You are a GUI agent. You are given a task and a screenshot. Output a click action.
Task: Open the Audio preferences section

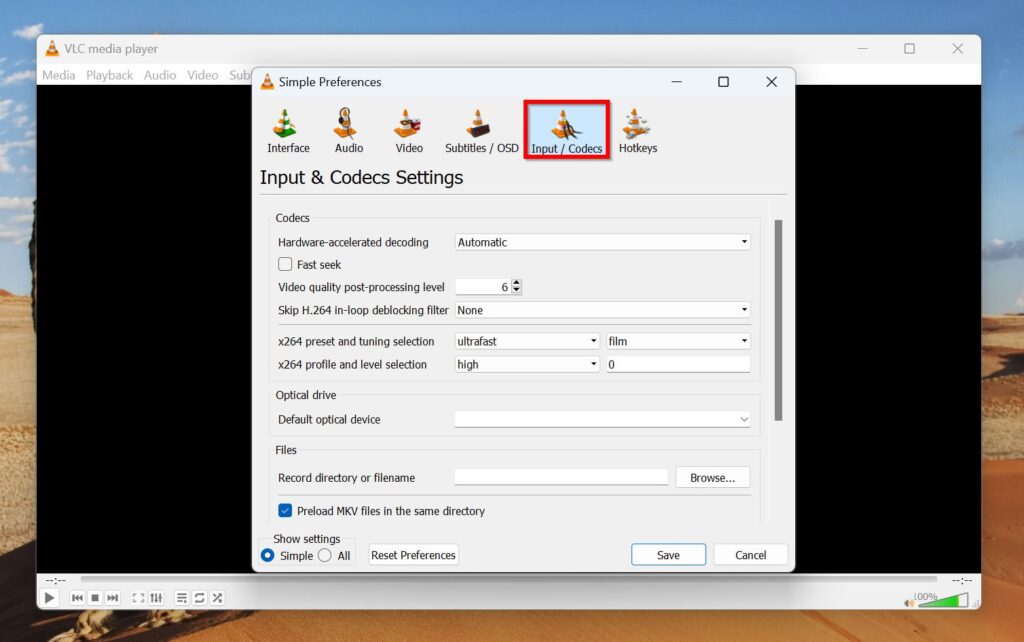click(348, 128)
